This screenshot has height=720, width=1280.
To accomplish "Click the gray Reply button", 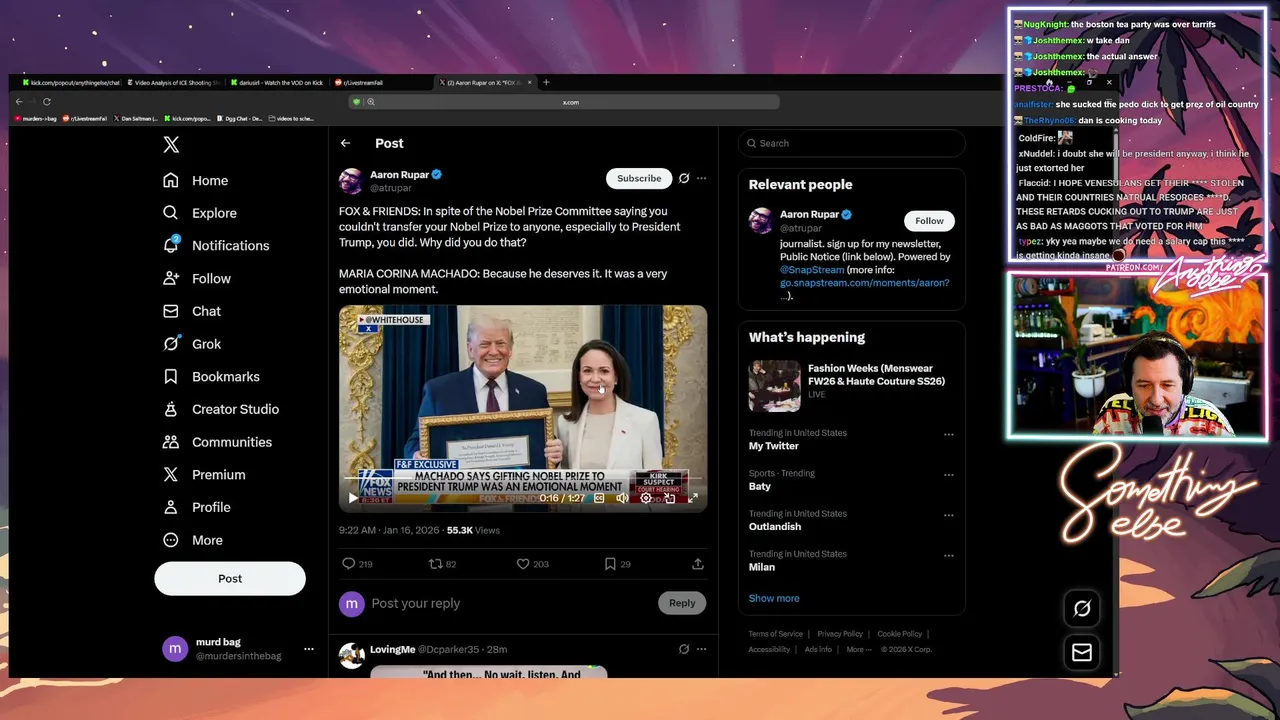I will (682, 603).
